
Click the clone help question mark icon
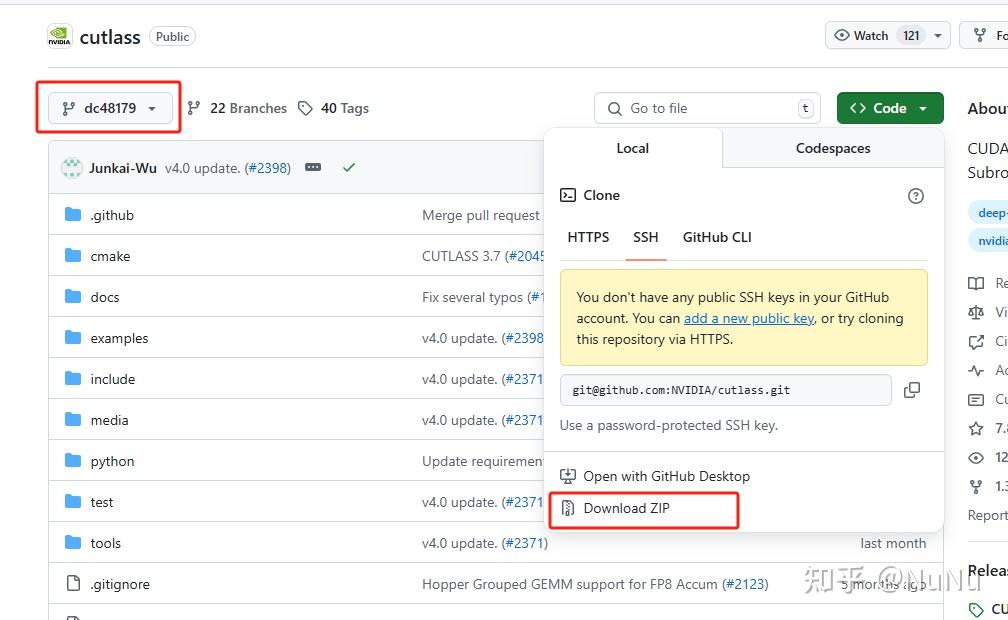[x=915, y=196]
